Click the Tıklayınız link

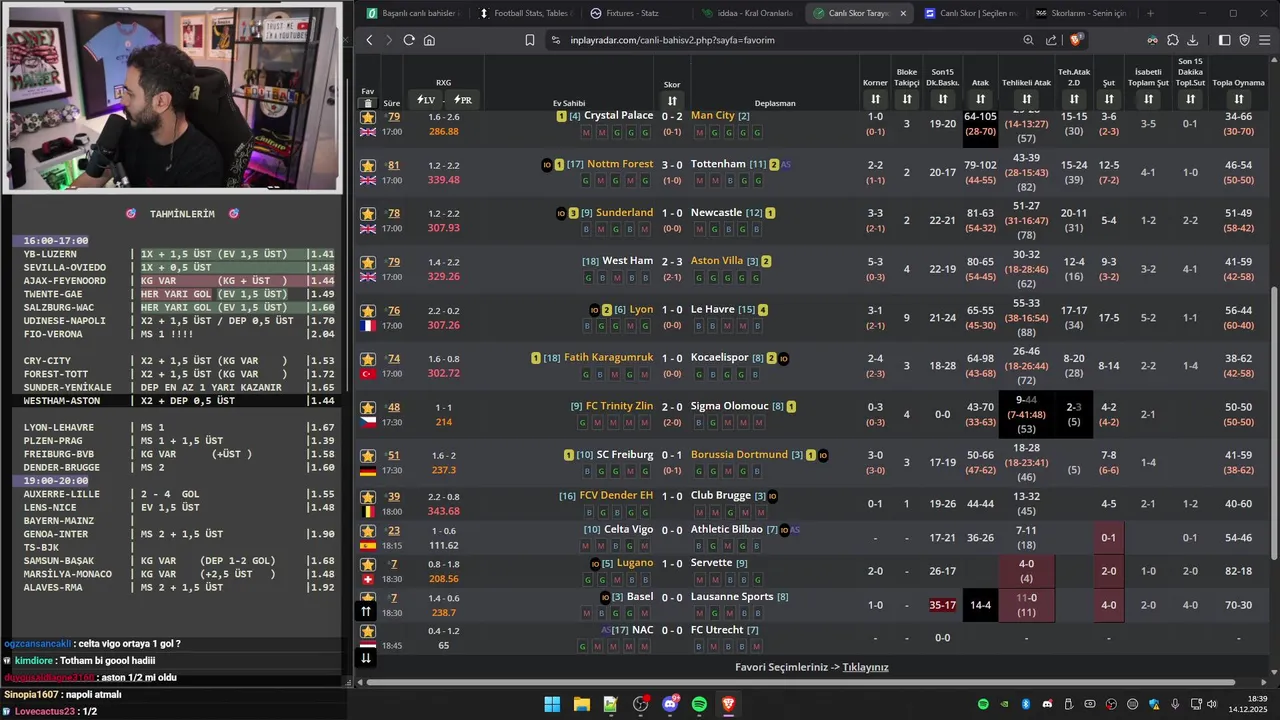(865, 667)
